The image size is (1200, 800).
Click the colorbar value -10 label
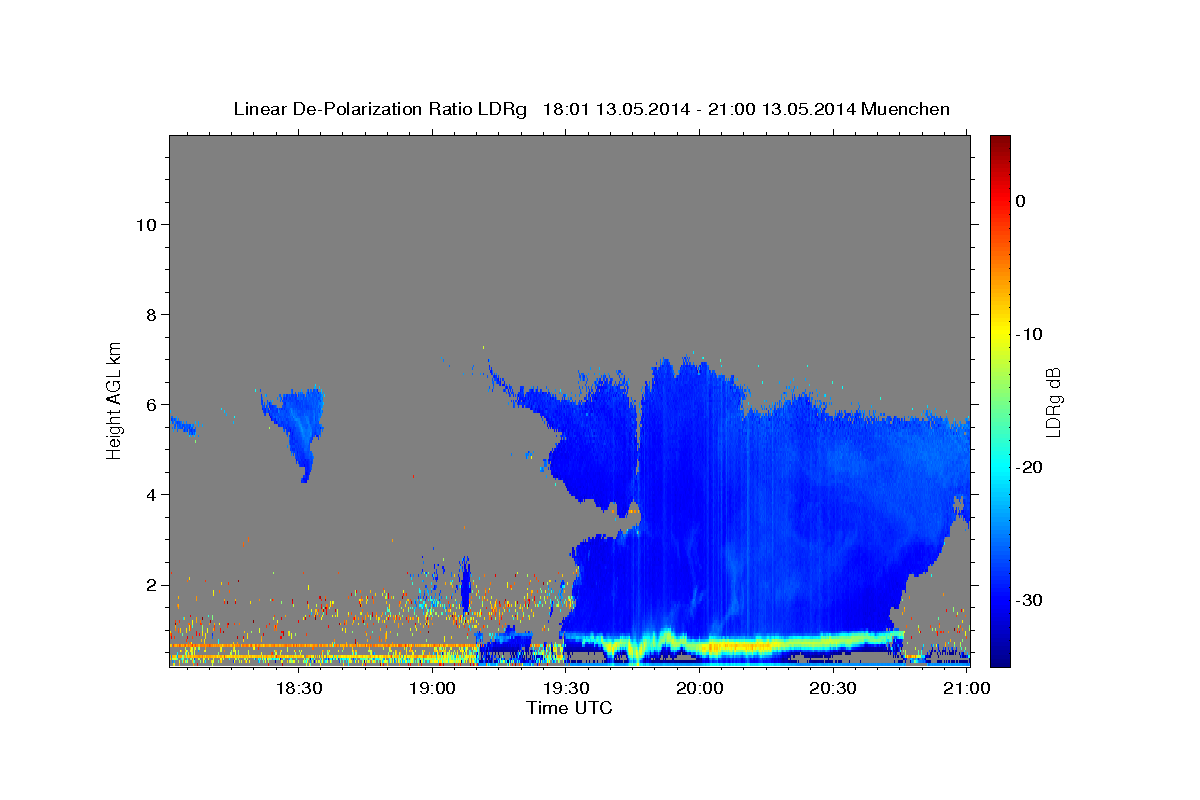click(x=1029, y=334)
